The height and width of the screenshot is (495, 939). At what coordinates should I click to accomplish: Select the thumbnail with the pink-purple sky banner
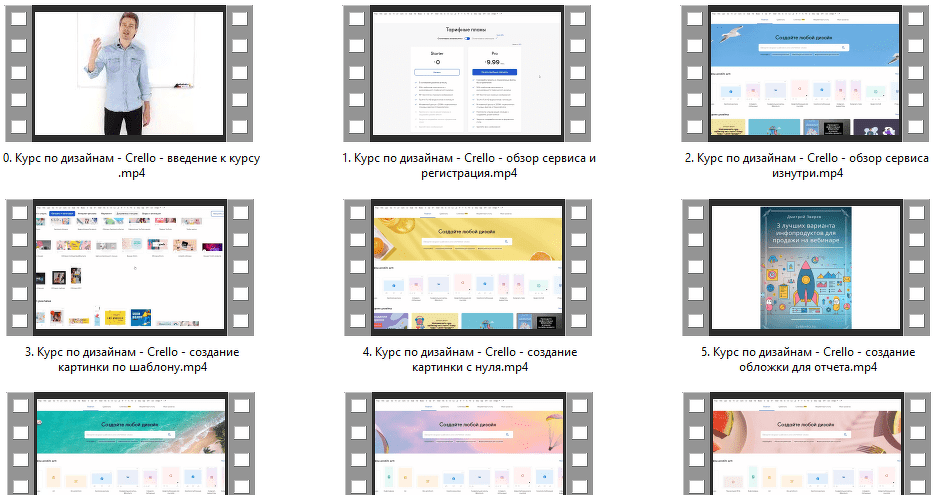tap(469, 447)
